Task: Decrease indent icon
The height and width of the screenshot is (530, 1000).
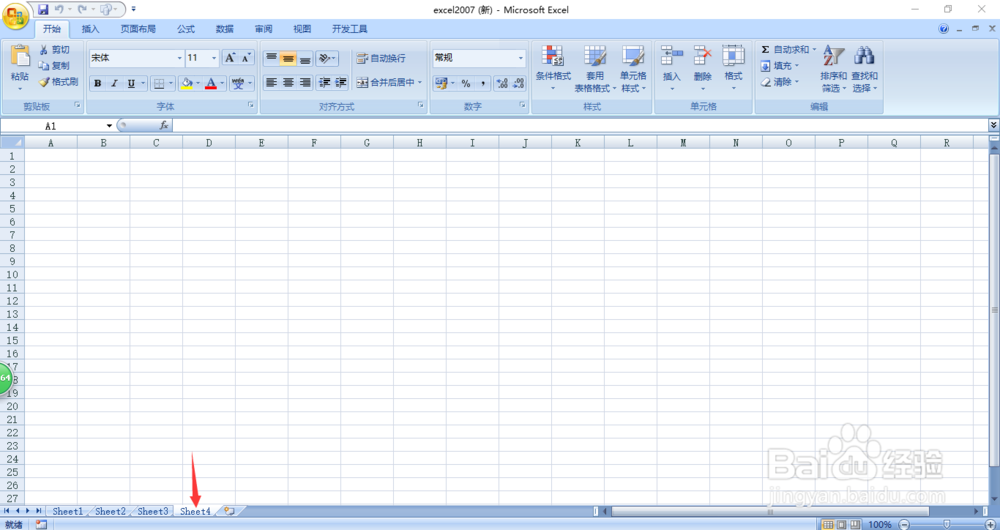Action: tap(325, 82)
